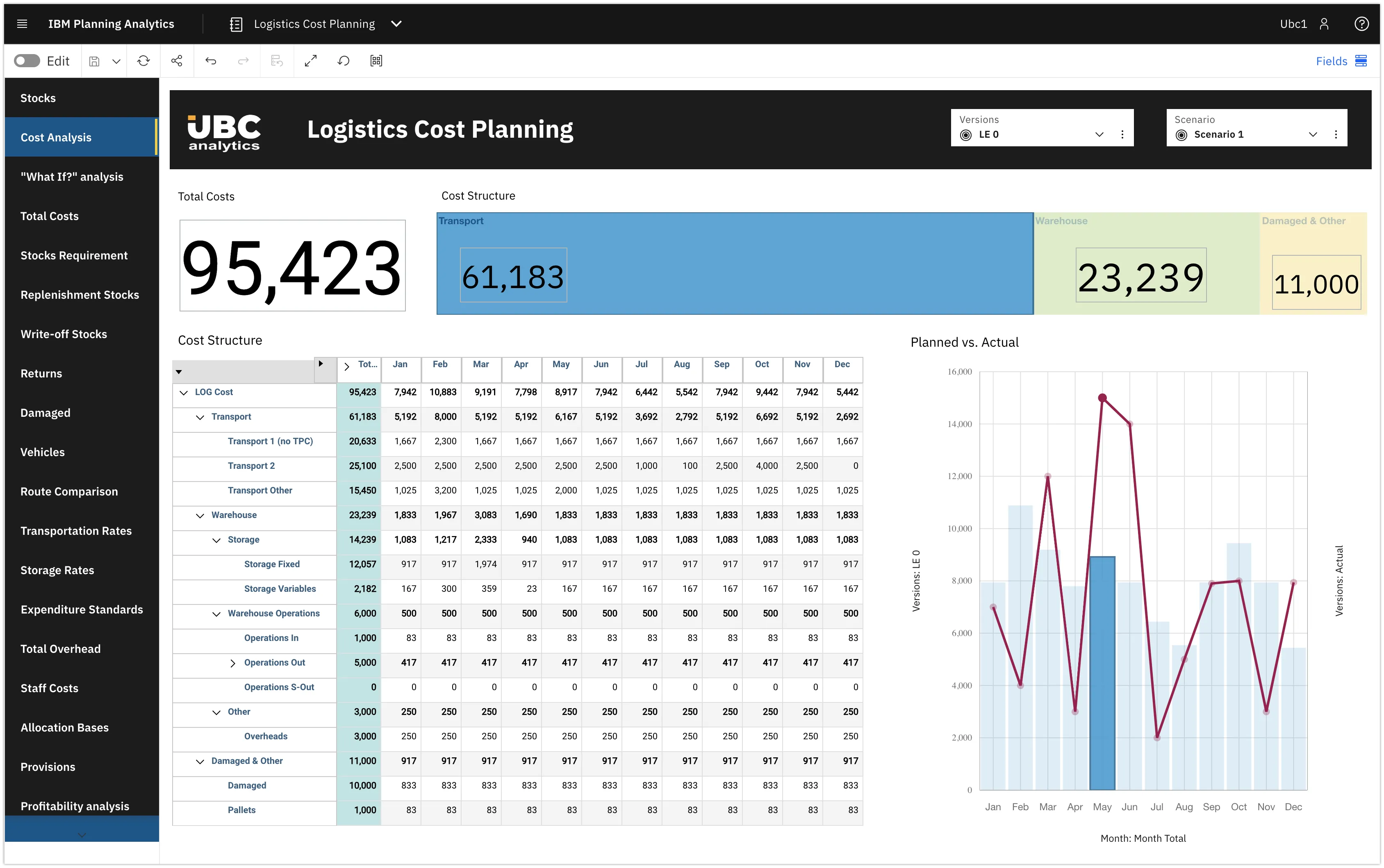This screenshot has width=1384, height=868.
Task: Click the Ubc1 user profile icon
Action: pyautogui.click(x=1324, y=23)
